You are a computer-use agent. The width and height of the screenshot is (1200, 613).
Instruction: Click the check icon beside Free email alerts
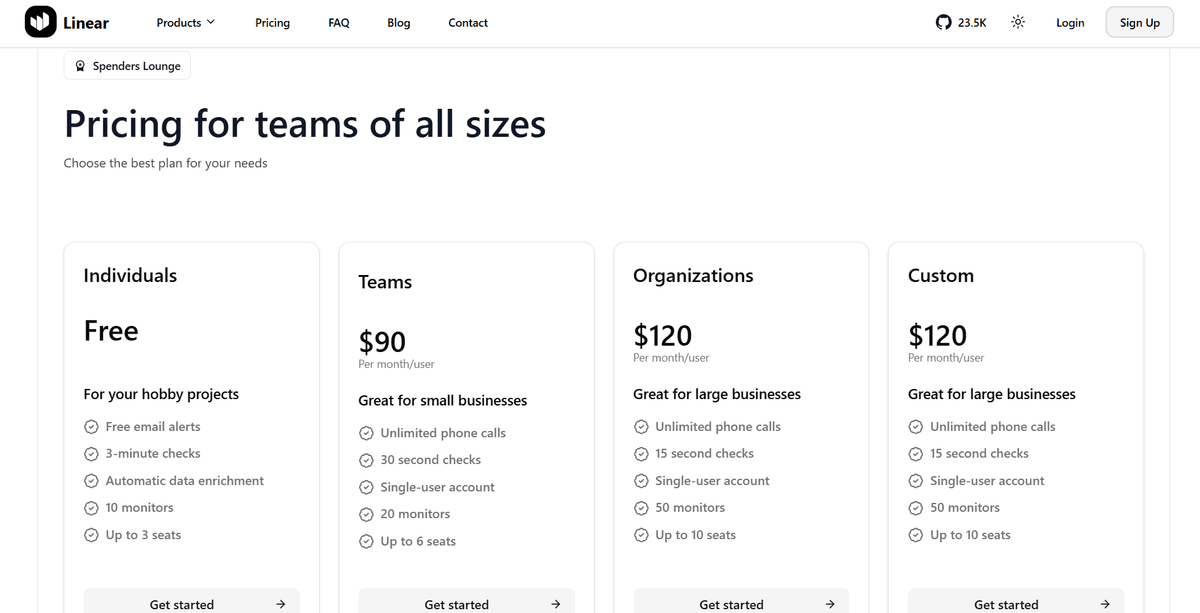pos(91,426)
